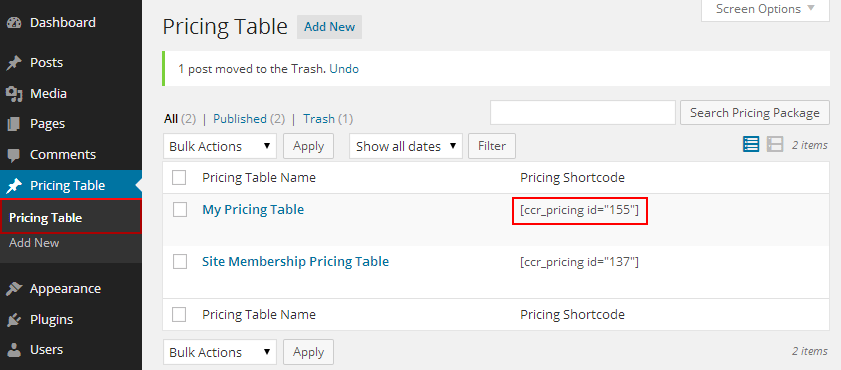Expand the Screen Options panel

[765, 9]
